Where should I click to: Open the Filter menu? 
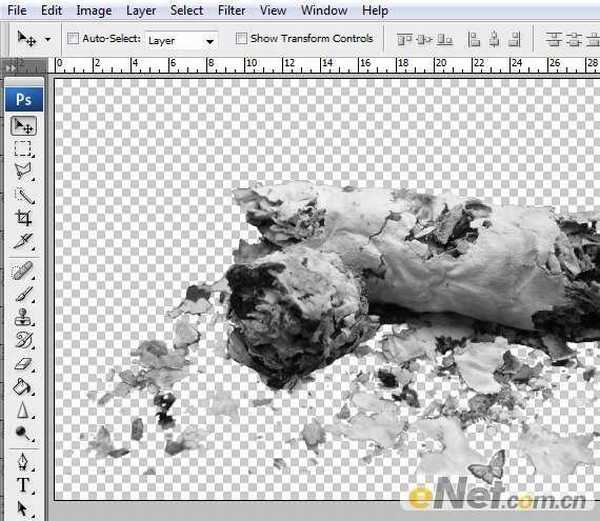[231, 11]
